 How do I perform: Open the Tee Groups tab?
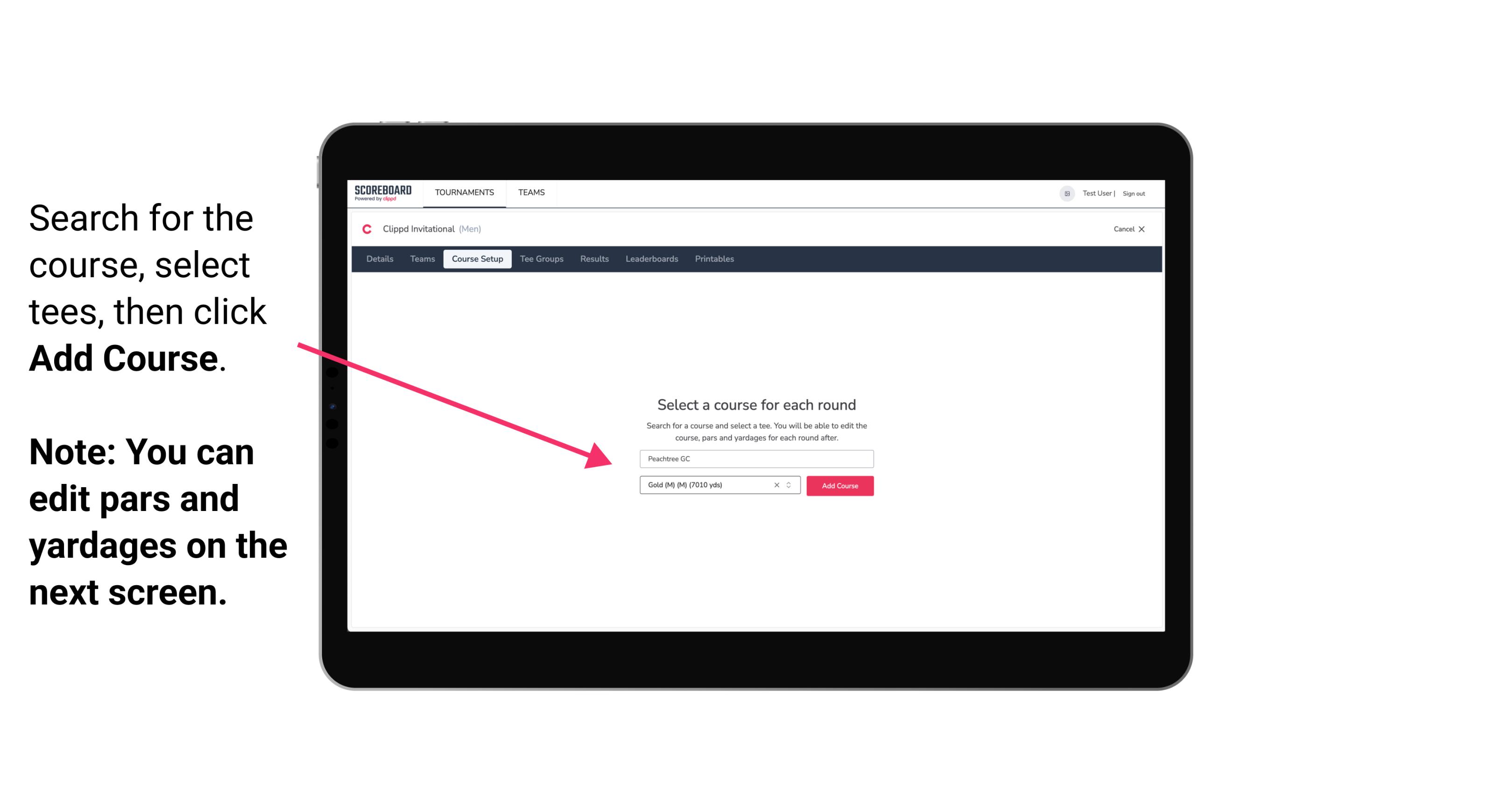(540, 259)
